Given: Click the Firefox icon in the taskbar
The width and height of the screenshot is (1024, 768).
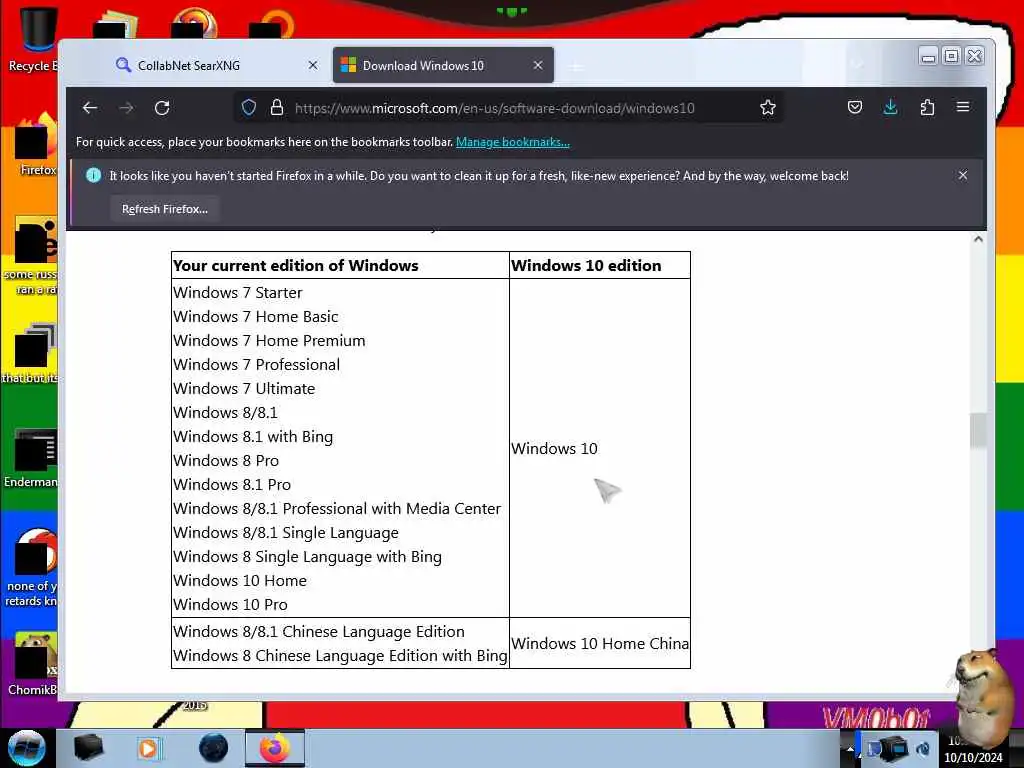Looking at the screenshot, I should pyautogui.click(x=275, y=748).
